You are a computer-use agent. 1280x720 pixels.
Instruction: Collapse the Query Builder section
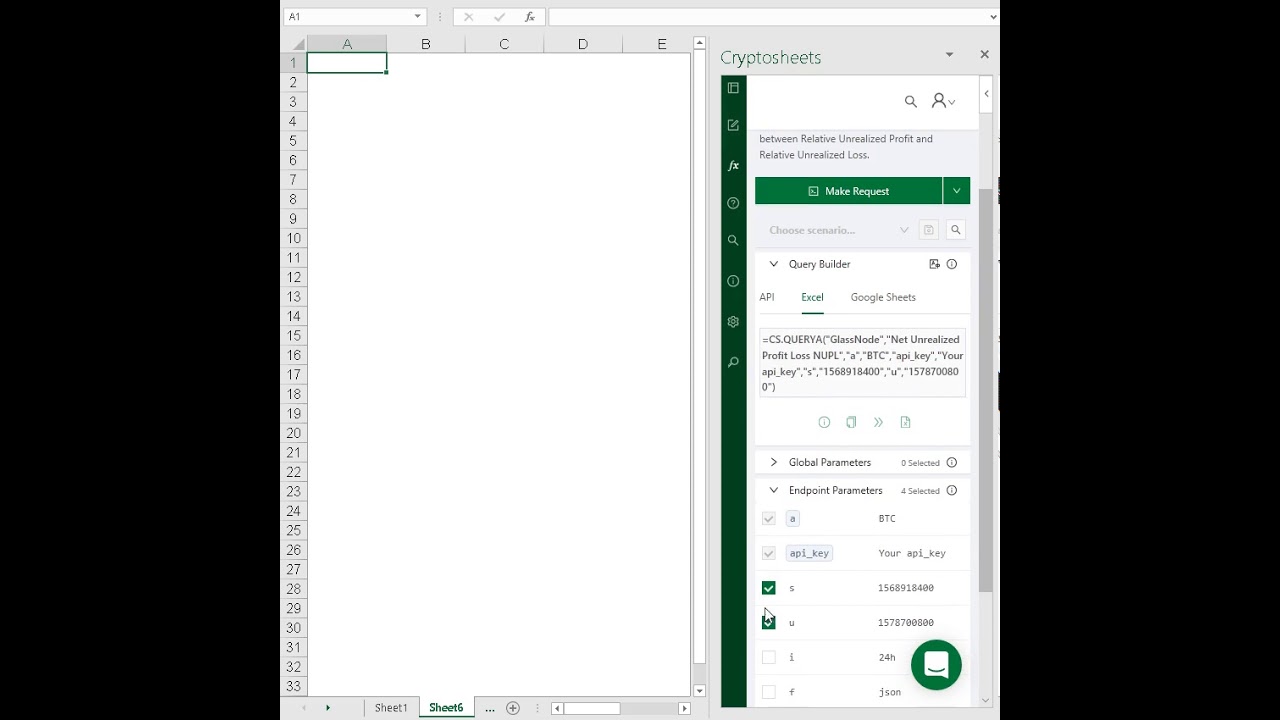click(773, 264)
